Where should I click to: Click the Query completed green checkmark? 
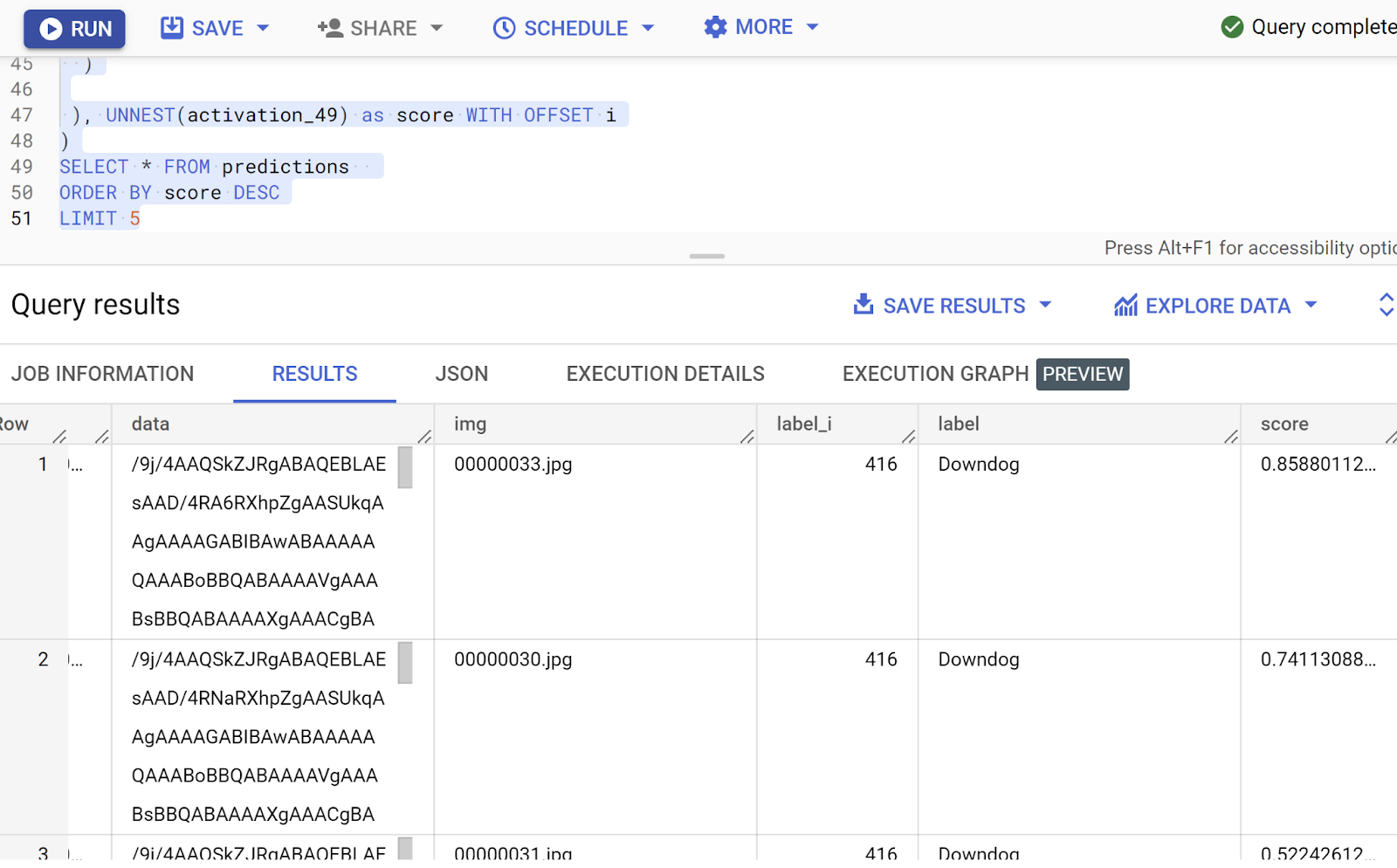[x=1232, y=27]
